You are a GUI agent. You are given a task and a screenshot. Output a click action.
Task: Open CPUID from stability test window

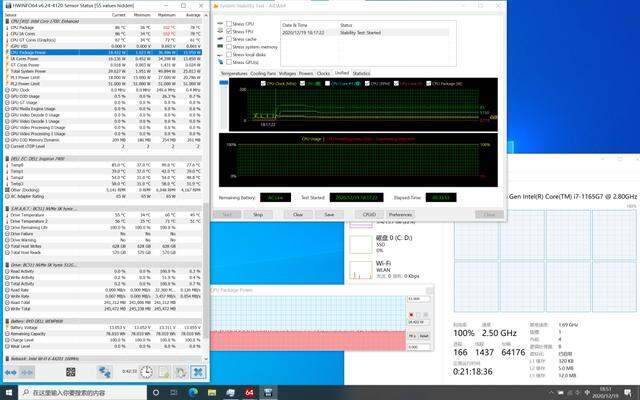[369, 215]
